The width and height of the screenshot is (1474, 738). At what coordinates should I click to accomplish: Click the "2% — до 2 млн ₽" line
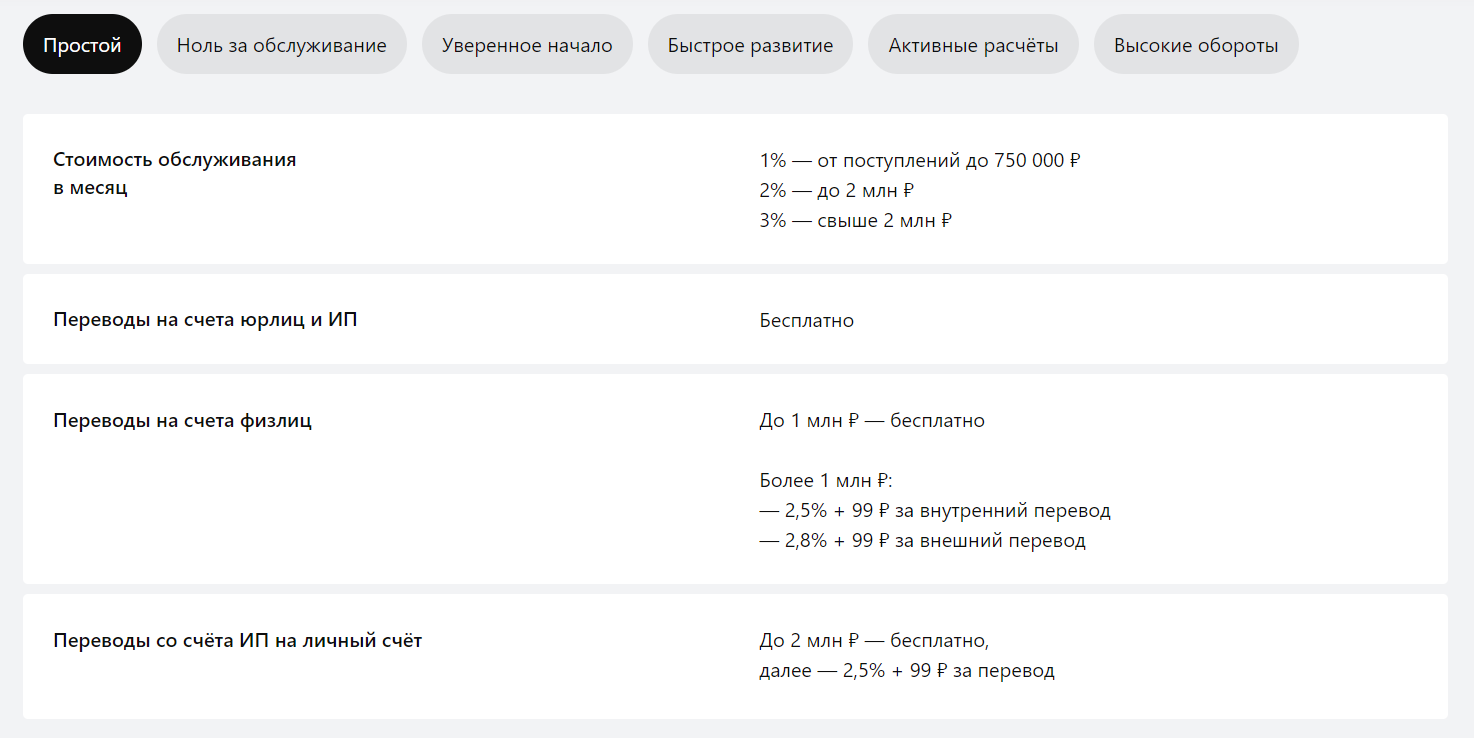837,190
